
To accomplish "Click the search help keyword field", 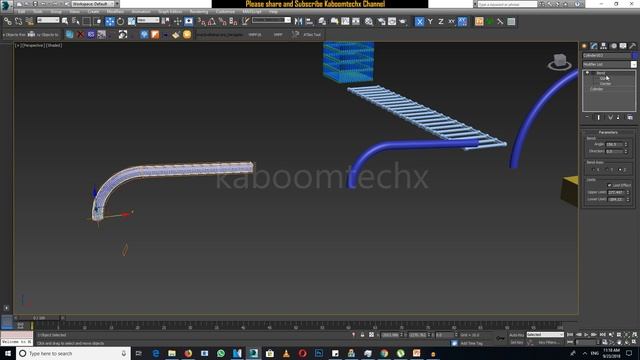I will tap(507, 4).
